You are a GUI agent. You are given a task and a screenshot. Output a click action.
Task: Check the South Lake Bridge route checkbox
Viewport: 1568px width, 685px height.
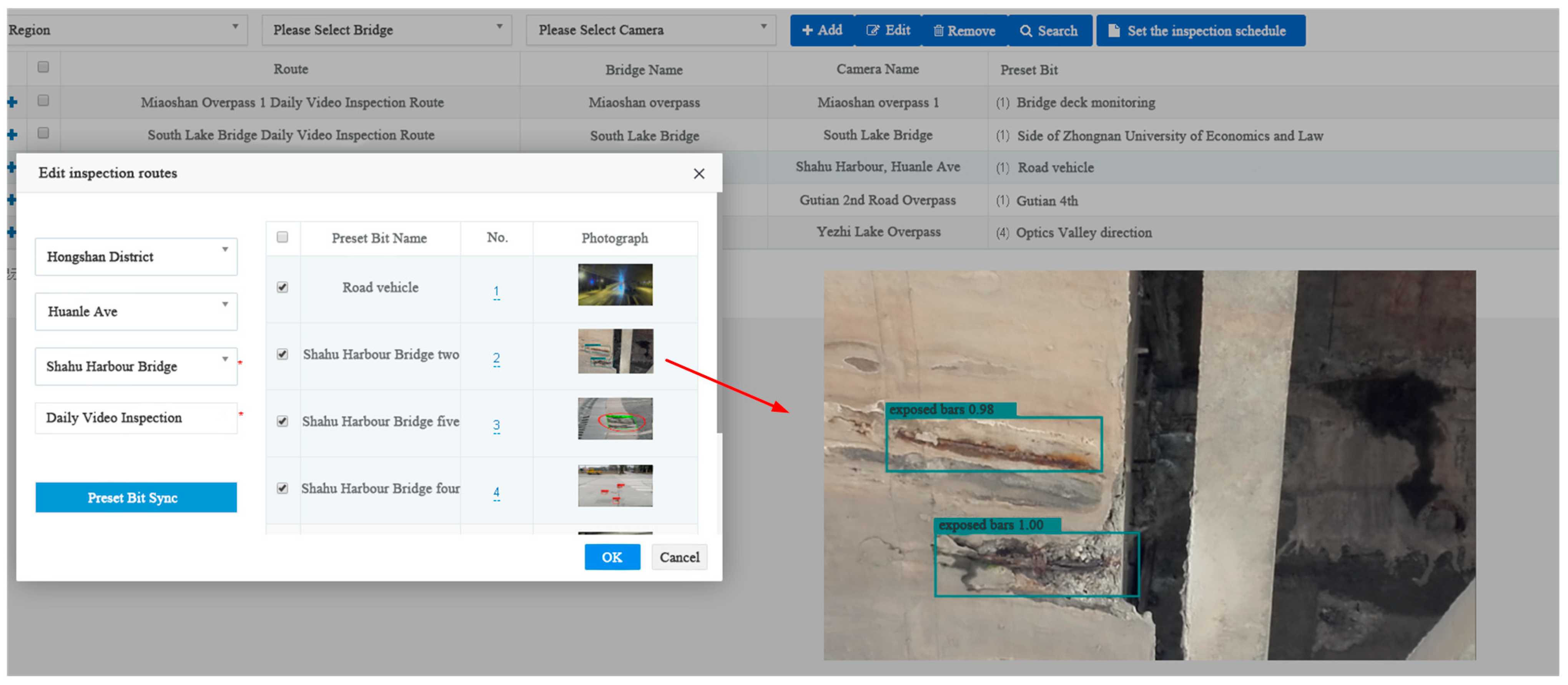click(x=43, y=133)
